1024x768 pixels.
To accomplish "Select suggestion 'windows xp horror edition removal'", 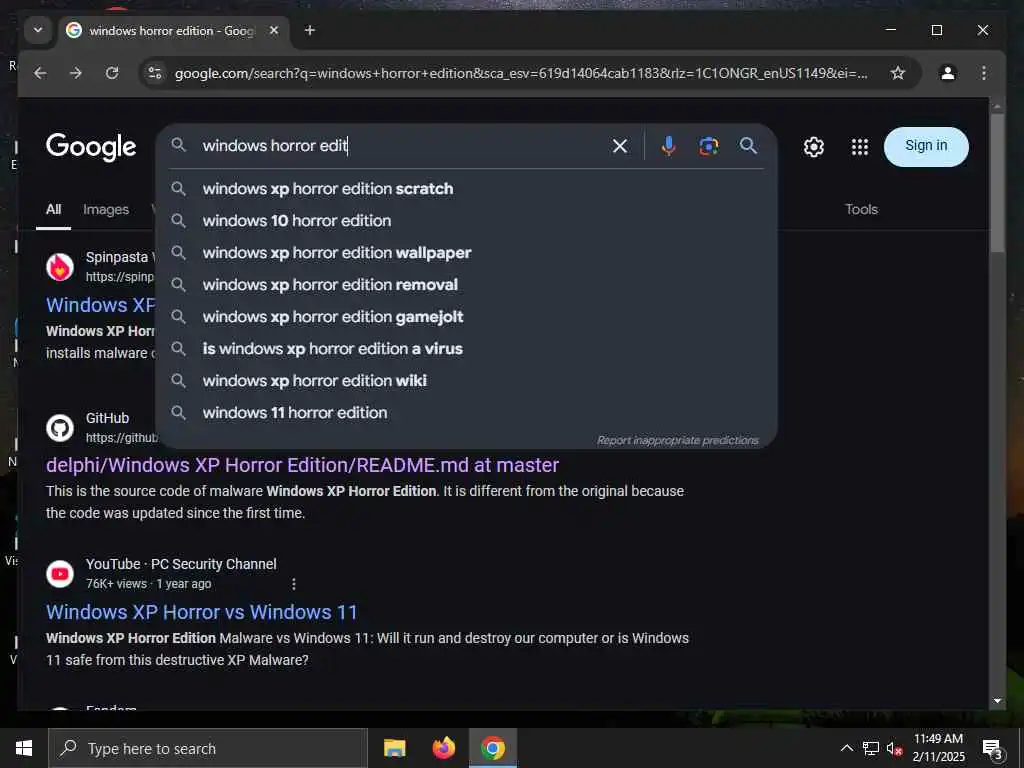I will tap(466, 285).
